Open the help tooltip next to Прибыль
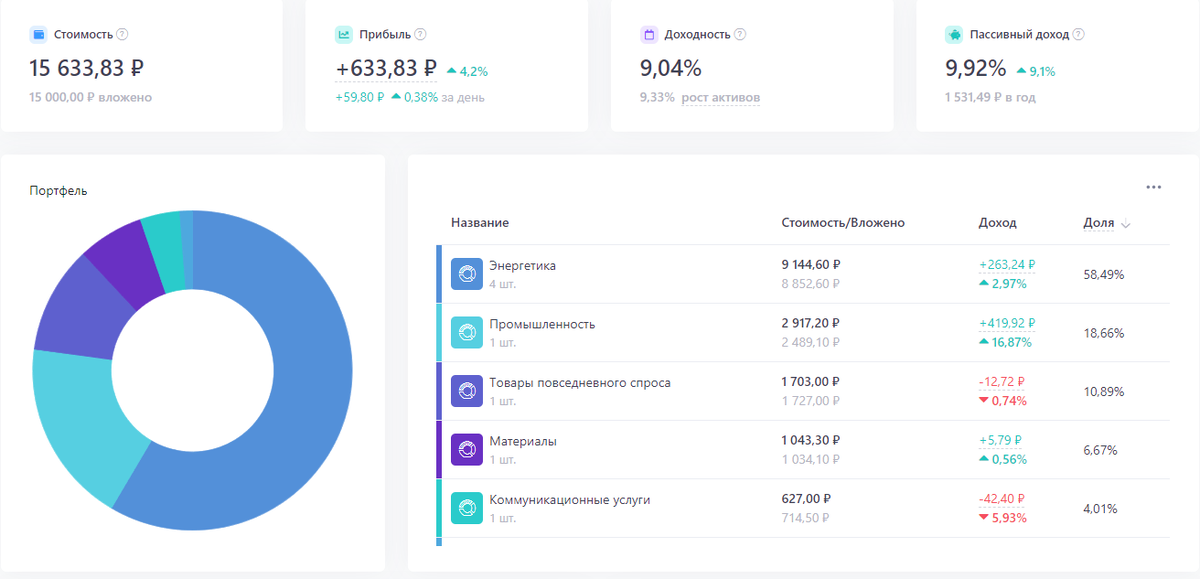 [x=420, y=34]
